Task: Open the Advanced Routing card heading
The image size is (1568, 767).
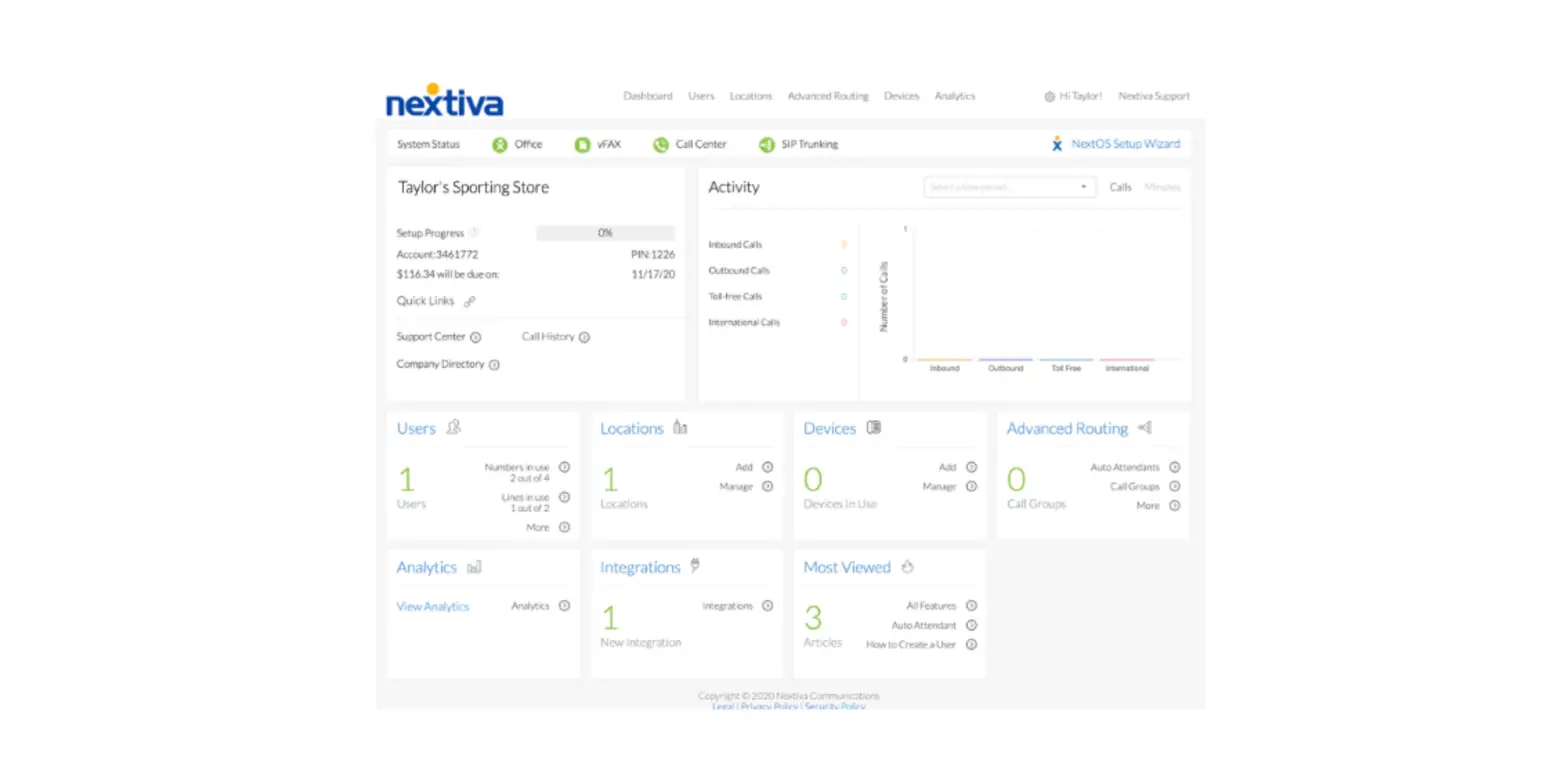Action: [x=1067, y=429]
